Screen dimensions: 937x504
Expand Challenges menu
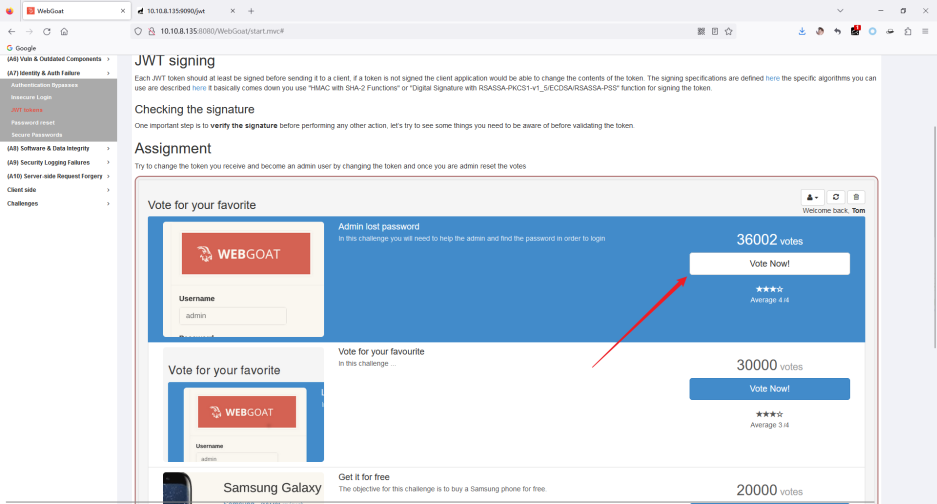coord(59,204)
